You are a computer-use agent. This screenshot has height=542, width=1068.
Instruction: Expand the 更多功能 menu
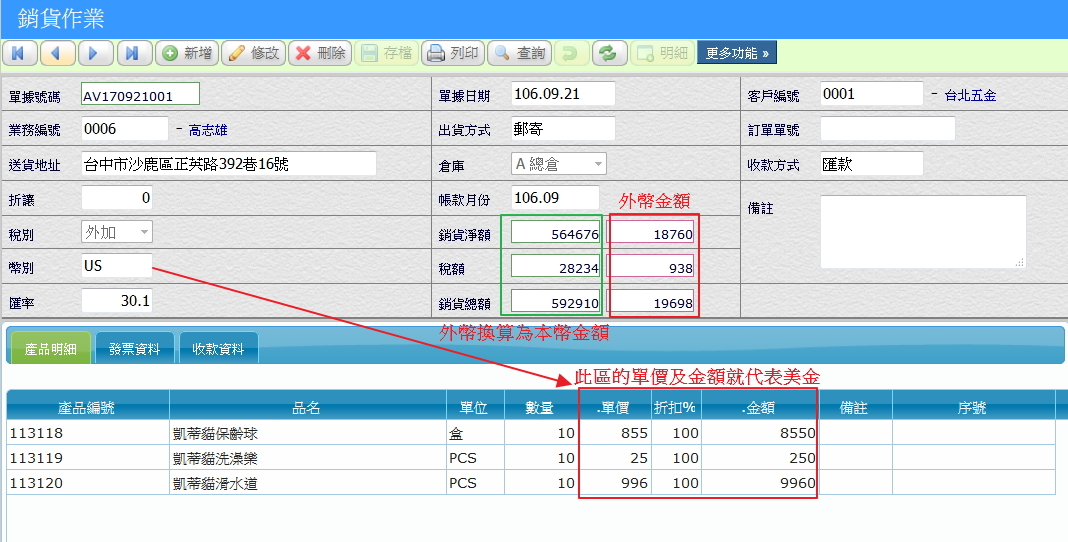pos(736,53)
